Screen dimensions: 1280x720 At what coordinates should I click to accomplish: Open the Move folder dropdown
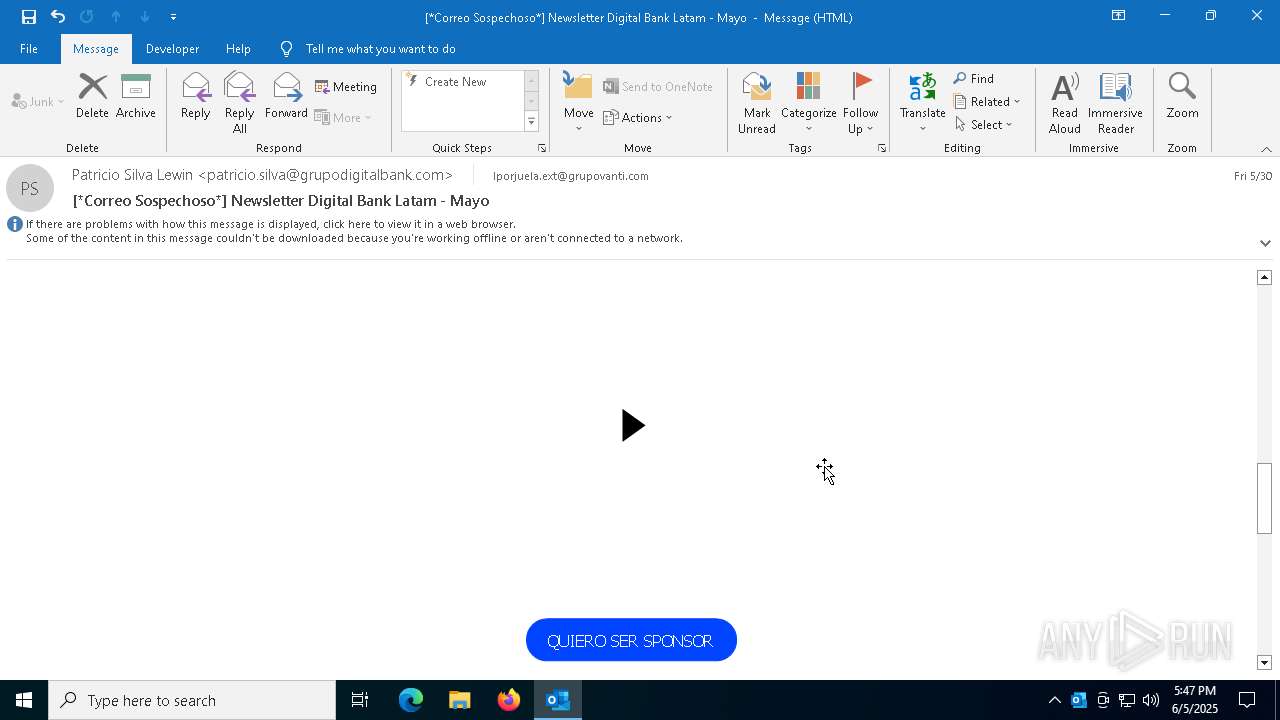pyautogui.click(x=578, y=103)
